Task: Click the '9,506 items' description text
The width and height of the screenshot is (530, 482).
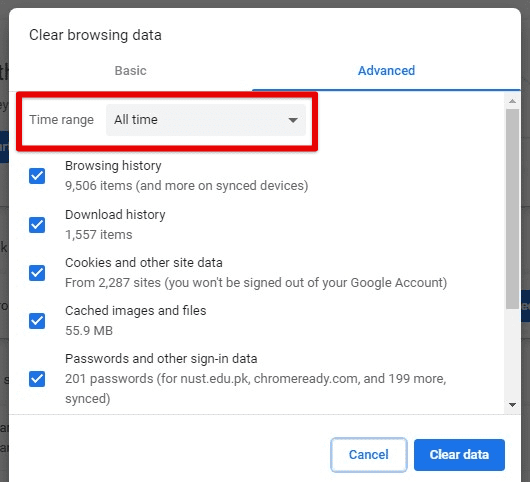Action: tap(187, 186)
